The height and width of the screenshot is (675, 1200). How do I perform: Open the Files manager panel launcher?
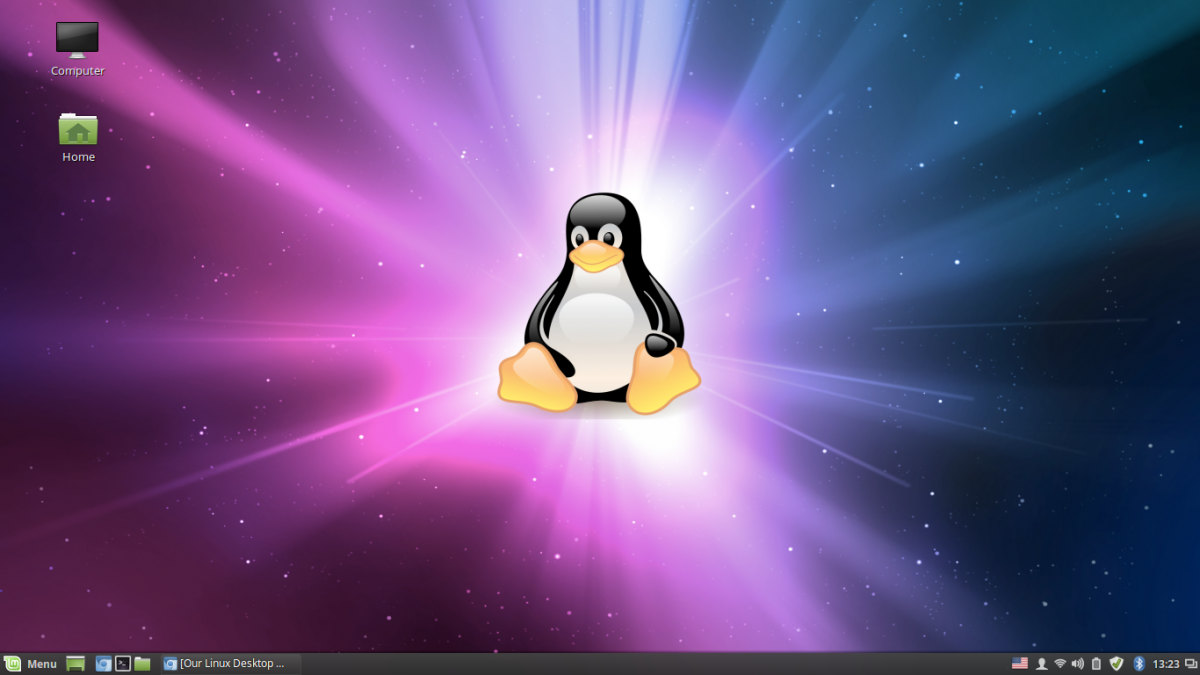pyautogui.click(x=142, y=664)
